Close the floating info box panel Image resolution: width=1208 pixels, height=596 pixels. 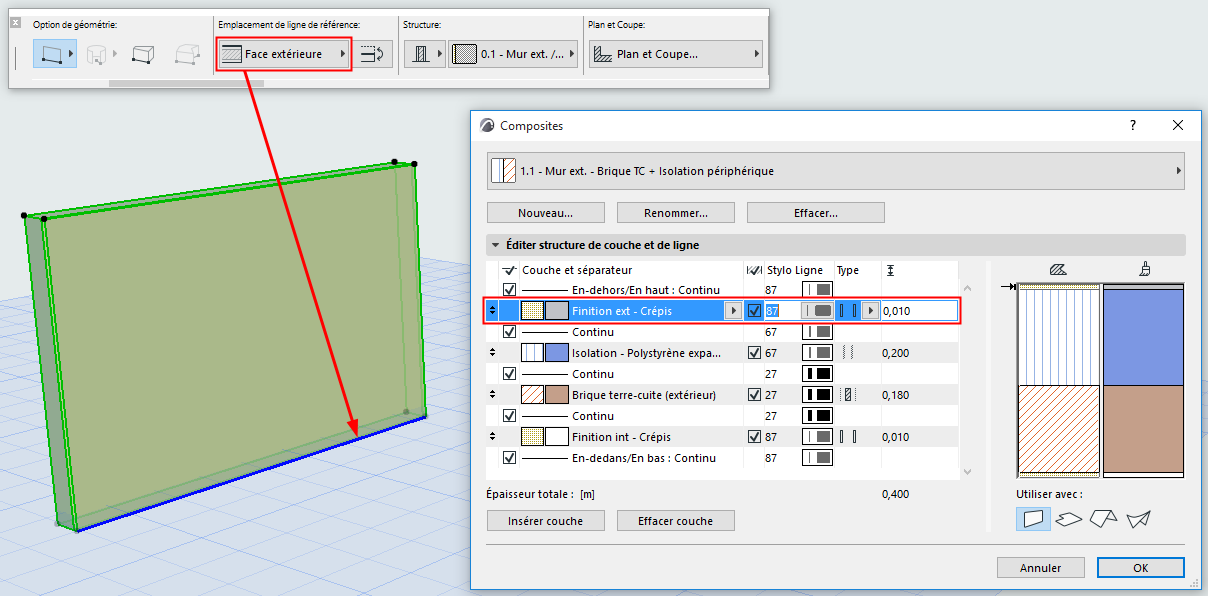[15, 23]
